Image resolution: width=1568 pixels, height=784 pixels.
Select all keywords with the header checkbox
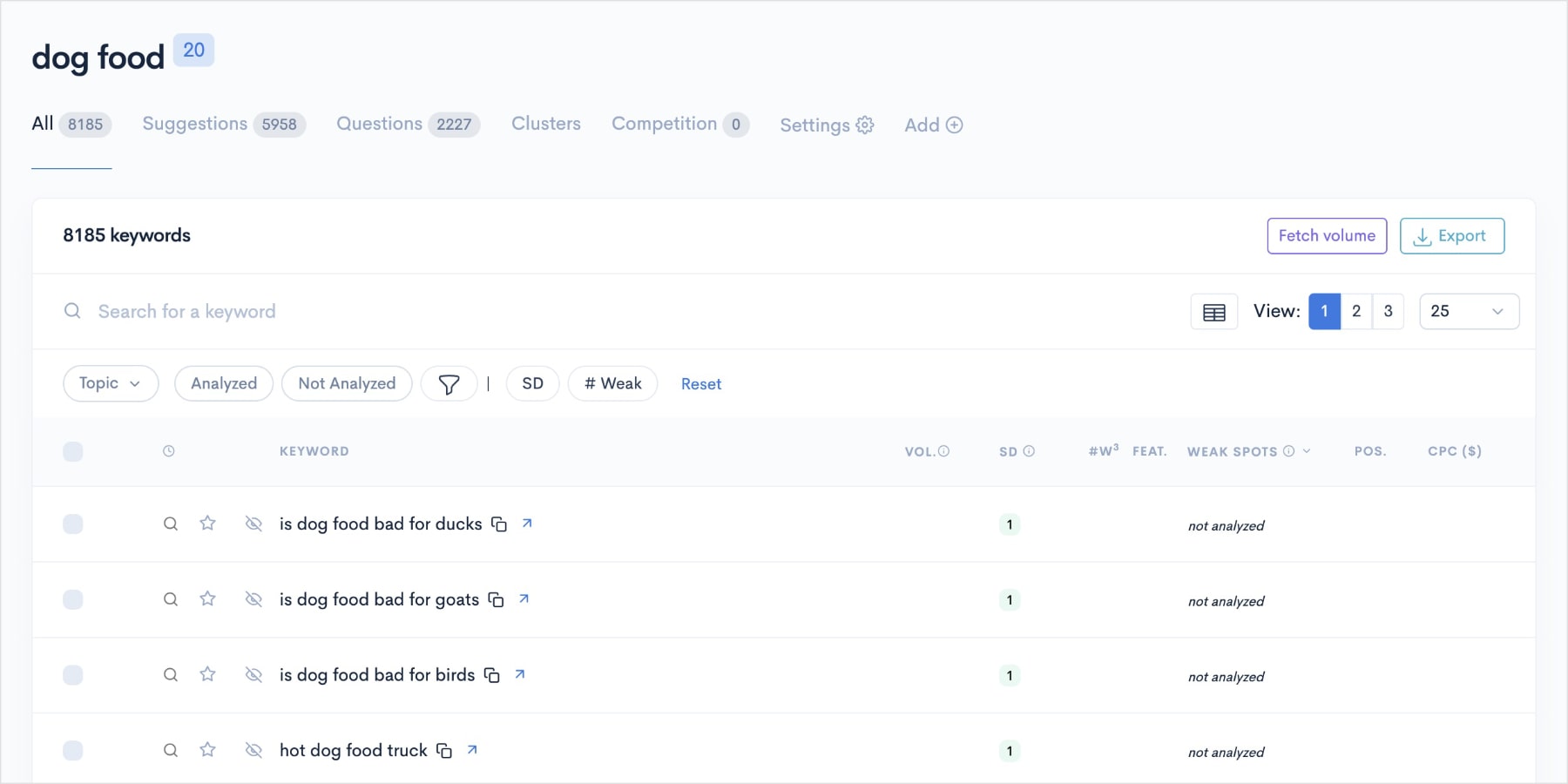click(74, 451)
